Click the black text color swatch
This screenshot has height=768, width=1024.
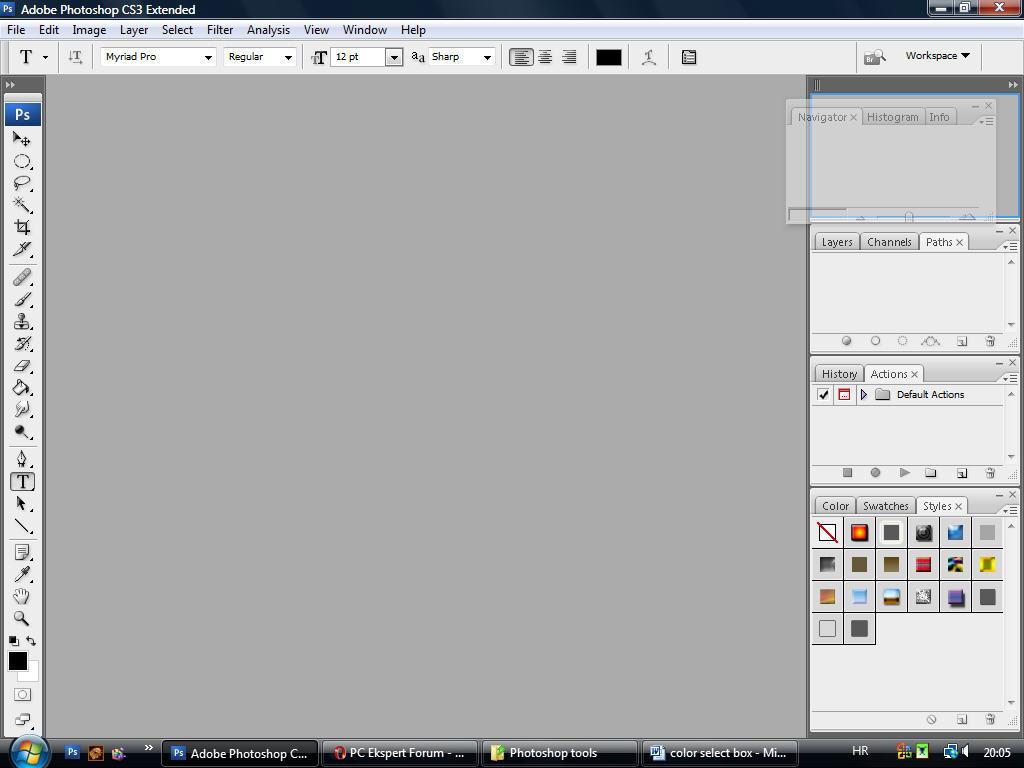(609, 57)
